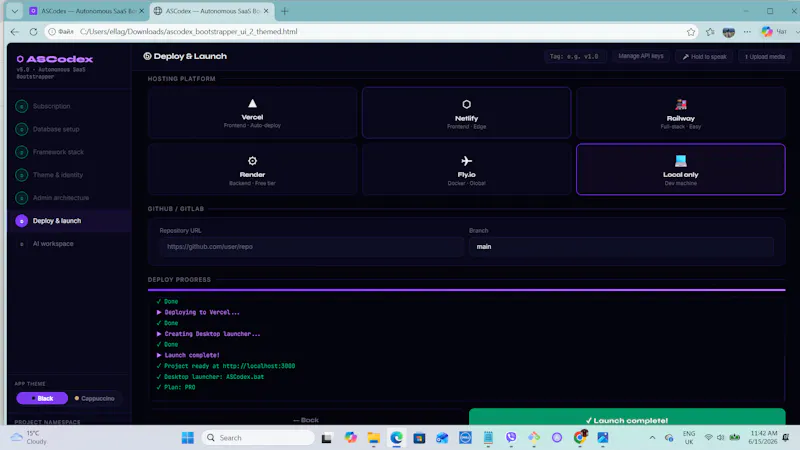
Task: Open Manage API keys
Action: pos(641,57)
